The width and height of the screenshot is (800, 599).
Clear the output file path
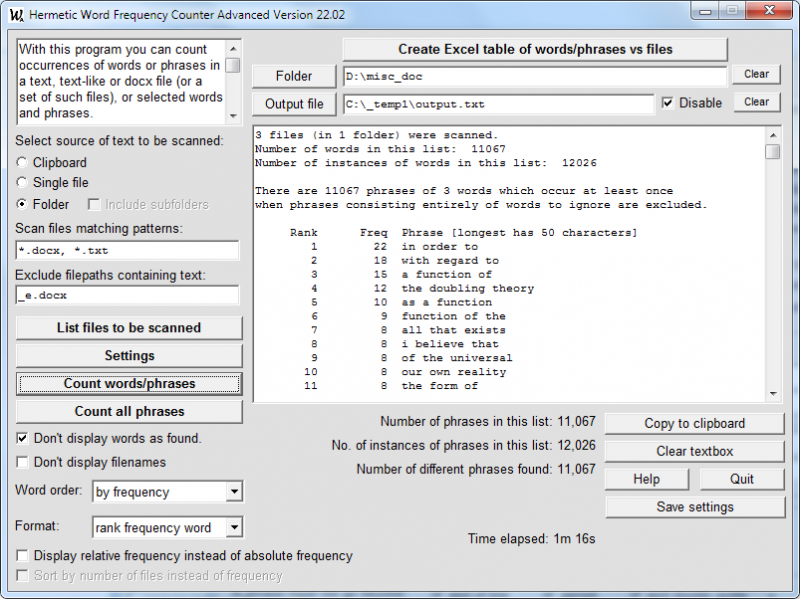756,102
